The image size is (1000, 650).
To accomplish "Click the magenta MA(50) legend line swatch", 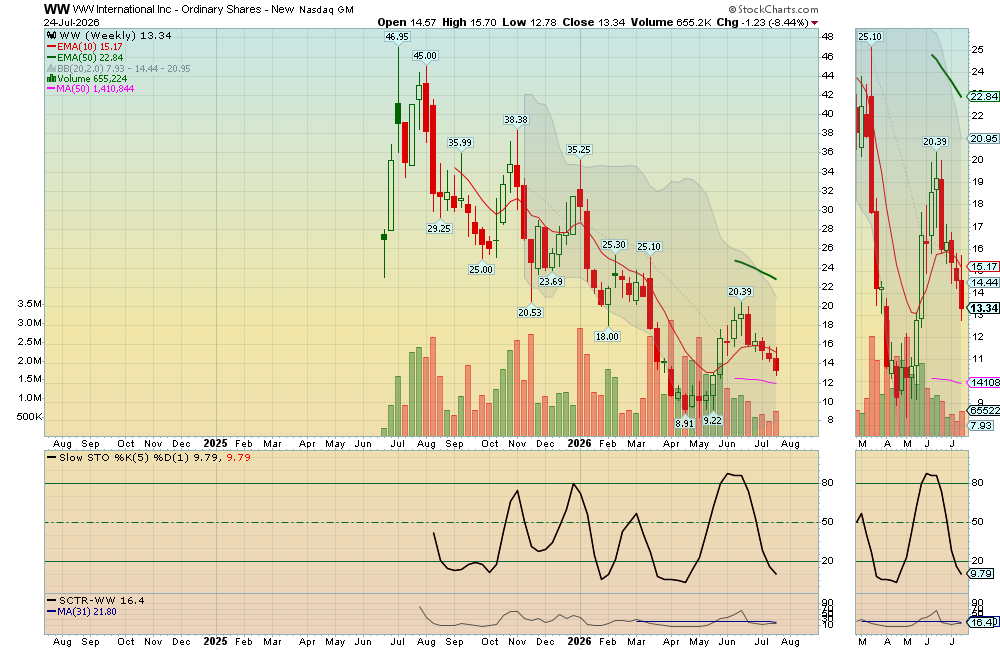I will click(x=51, y=89).
